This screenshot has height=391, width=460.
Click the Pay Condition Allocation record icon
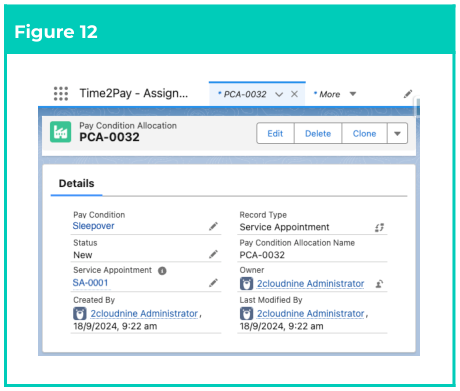click(61, 132)
